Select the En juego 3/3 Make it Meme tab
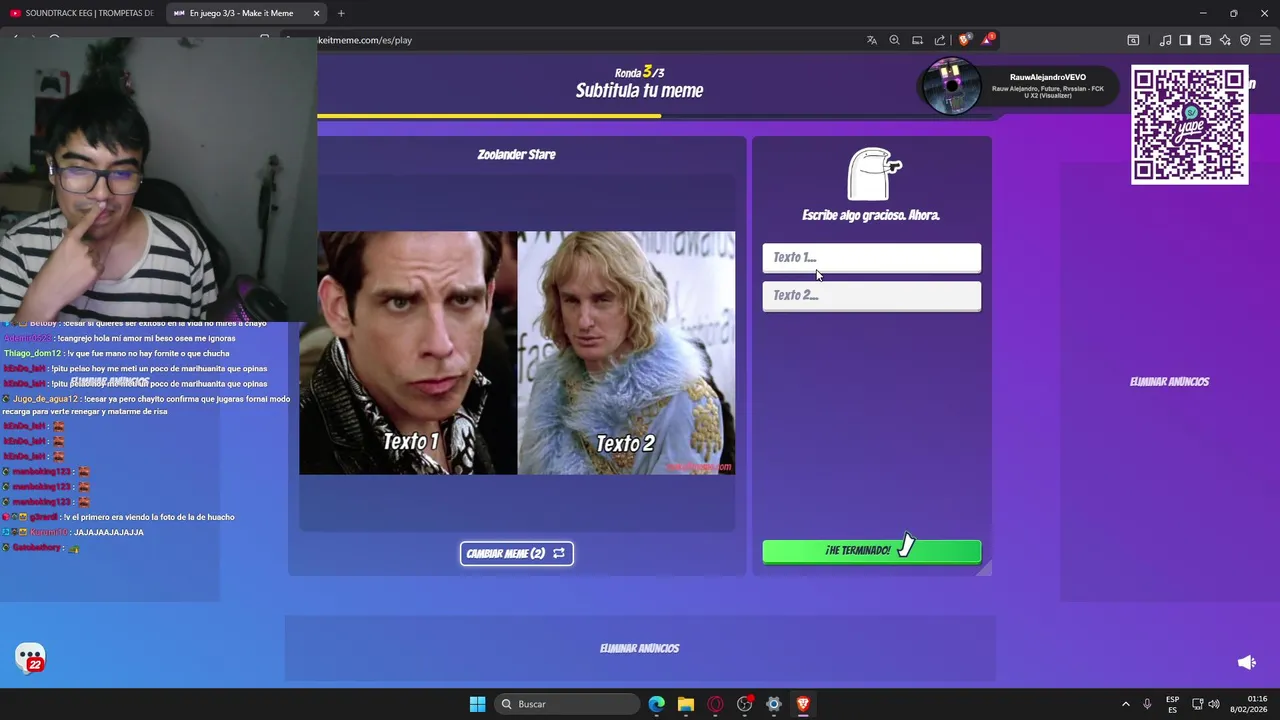 click(246, 13)
